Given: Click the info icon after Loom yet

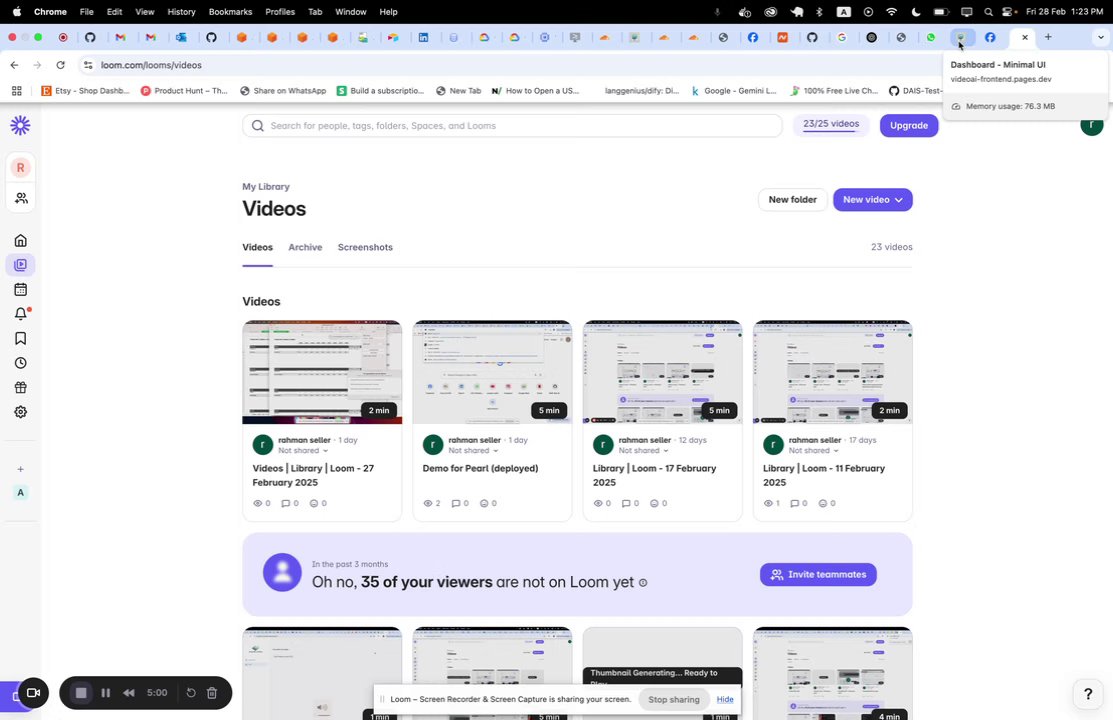Looking at the screenshot, I should click(x=642, y=583).
